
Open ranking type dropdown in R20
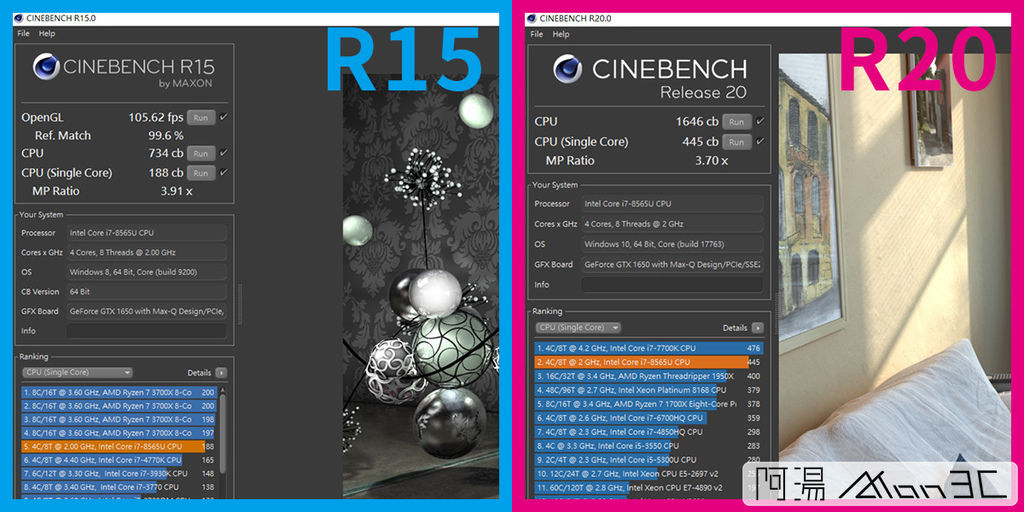pos(578,328)
